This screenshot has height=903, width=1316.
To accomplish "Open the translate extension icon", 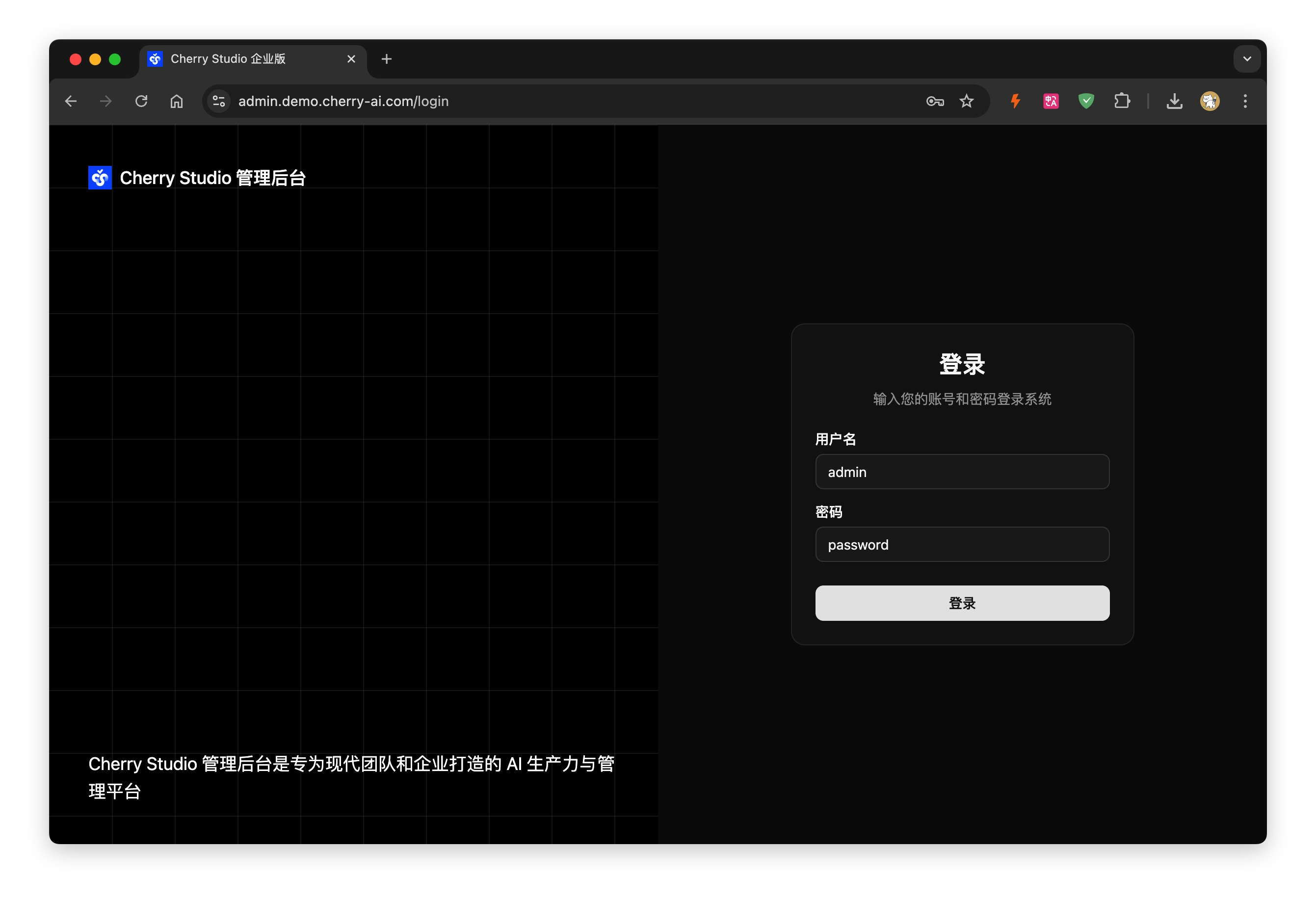I will [x=1051, y=101].
